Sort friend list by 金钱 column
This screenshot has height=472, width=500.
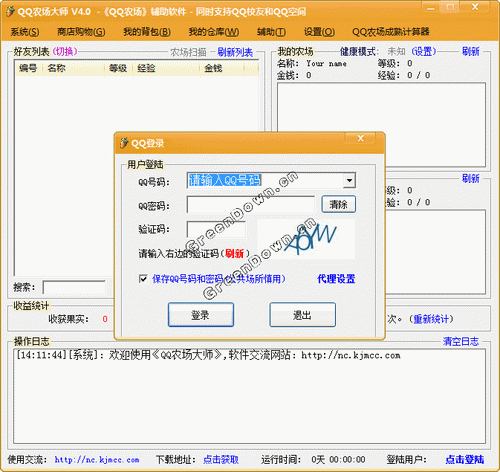tap(222, 68)
